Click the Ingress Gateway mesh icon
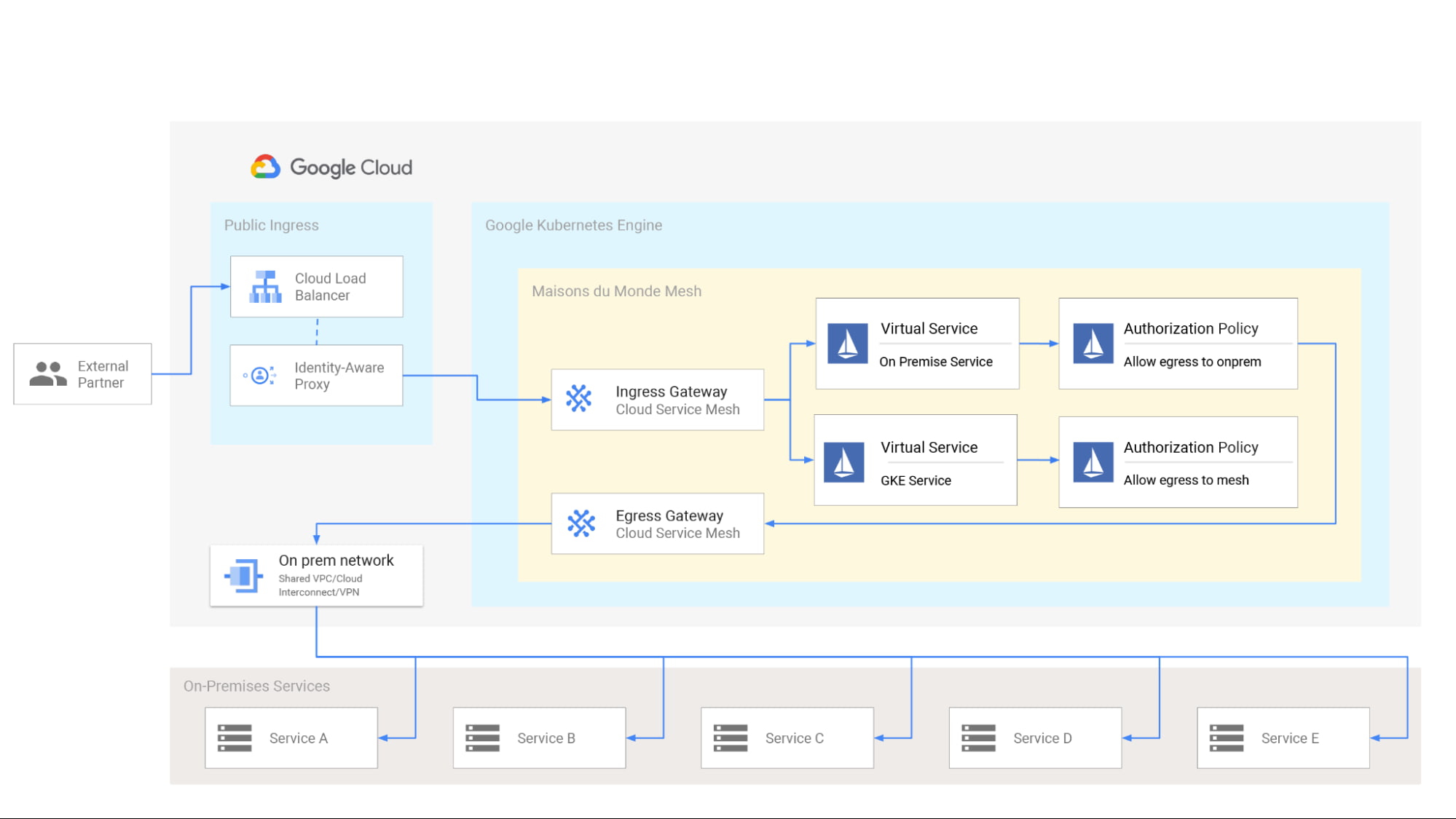 point(579,399)
